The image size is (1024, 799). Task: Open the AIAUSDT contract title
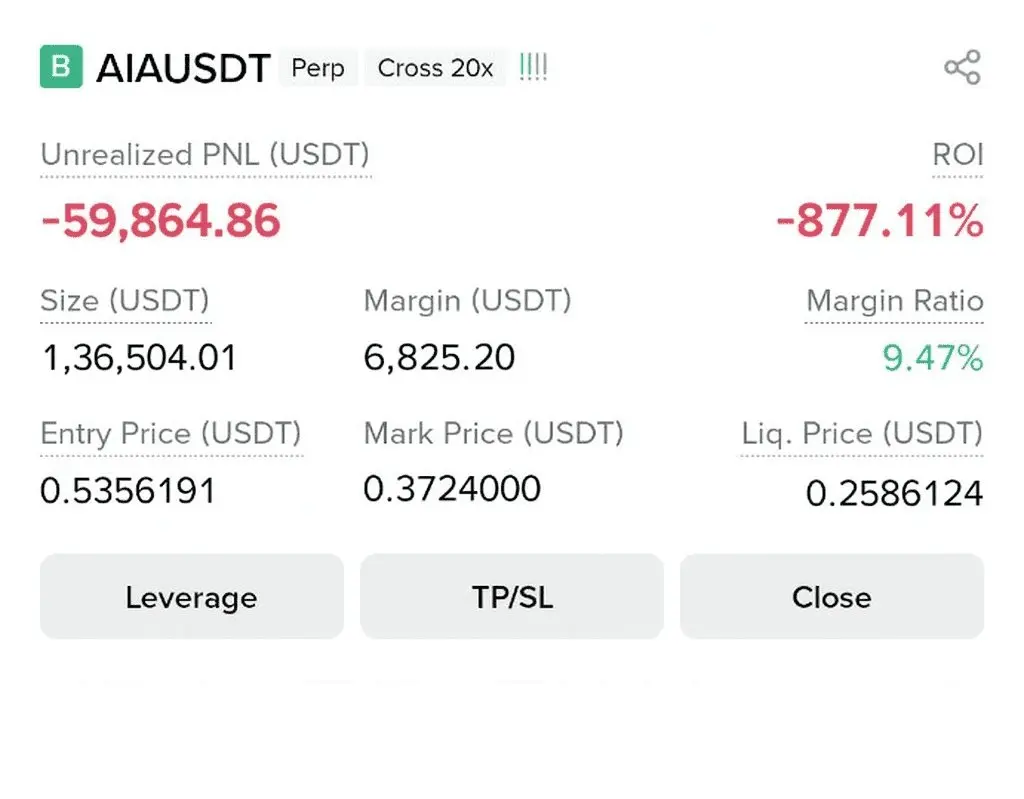[x=183, y=68]
